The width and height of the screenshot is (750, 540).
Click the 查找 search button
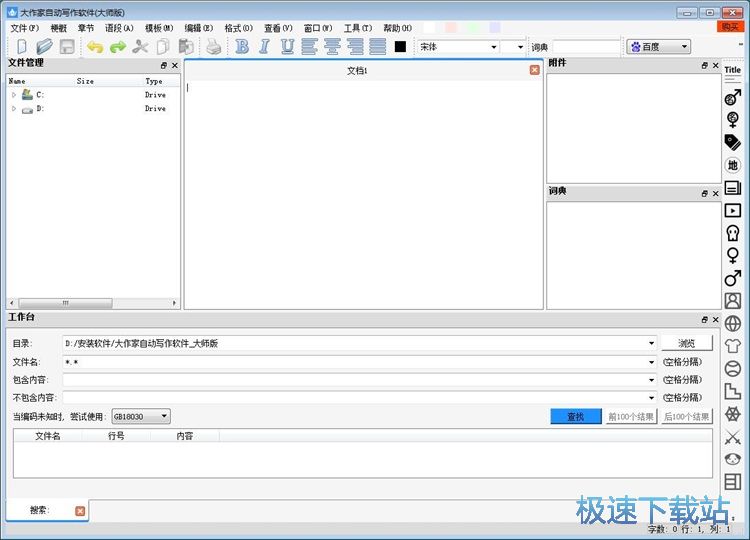click(x=575, y=416)
